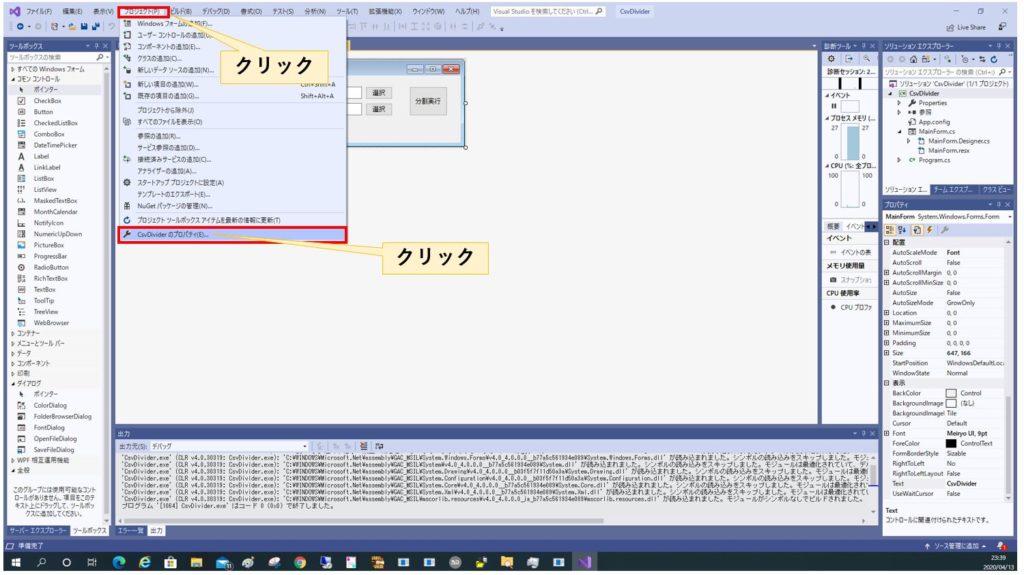Select the ProgressBar toolbox control
Viewport: 1024px width, 575px height.
50,257
